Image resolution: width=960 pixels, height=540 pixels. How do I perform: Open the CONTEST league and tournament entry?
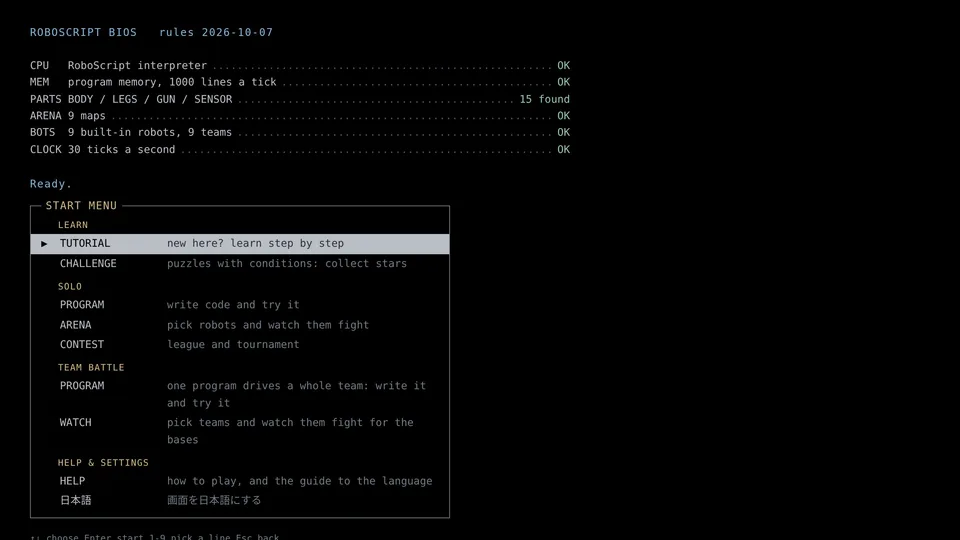click(x=239, y=345)
